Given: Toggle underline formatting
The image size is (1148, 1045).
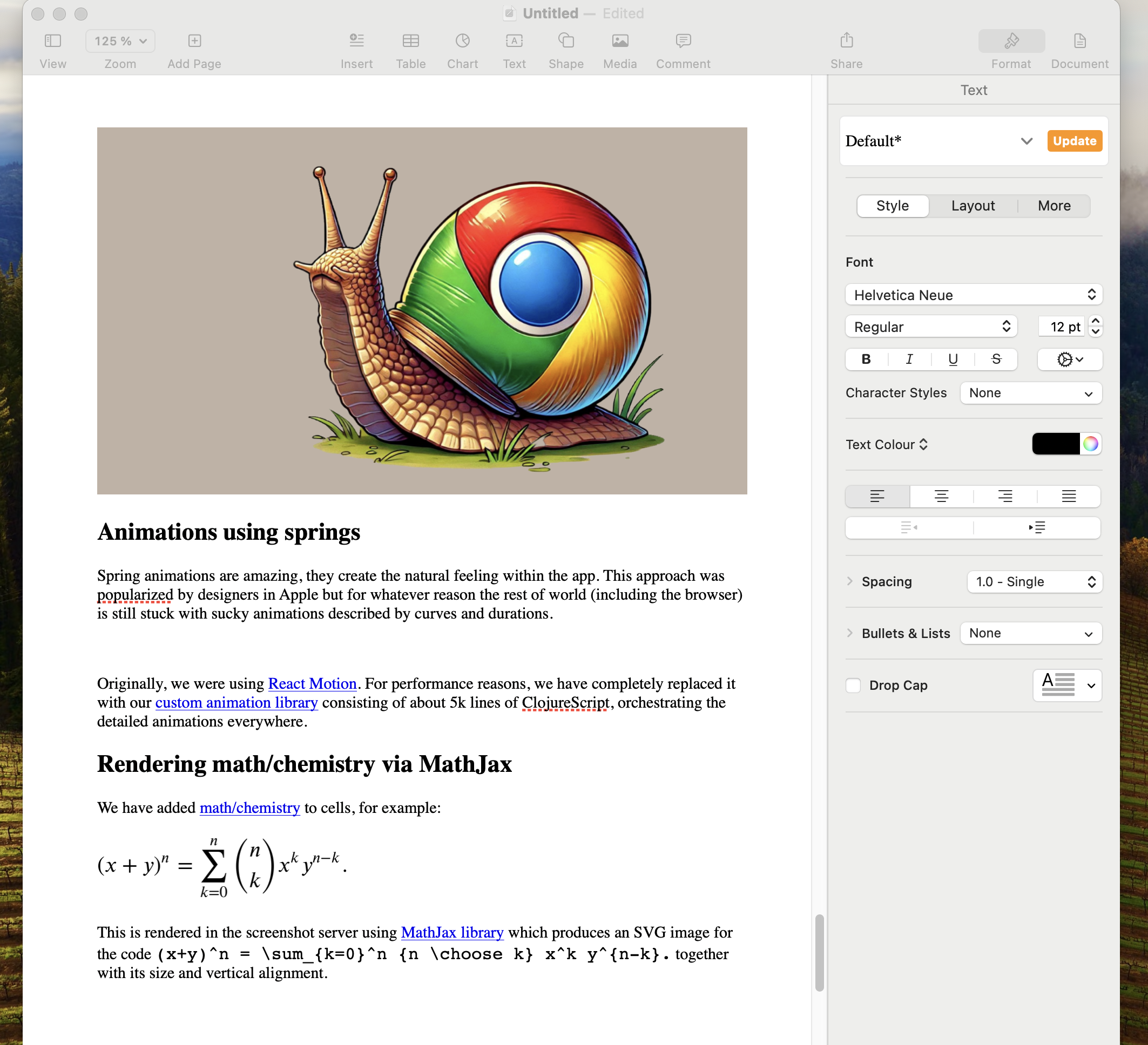Looking at the screenshot, I should pos(953,359).
